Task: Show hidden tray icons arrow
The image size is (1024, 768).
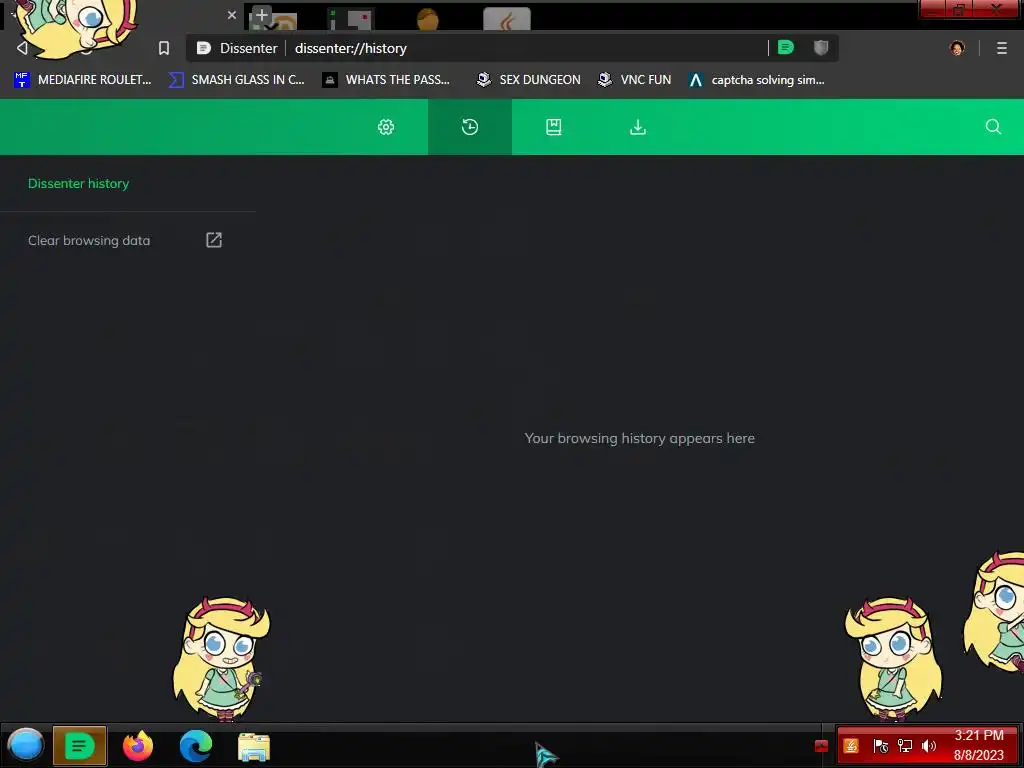Action: pyautogui.click(x=822, y=746)
